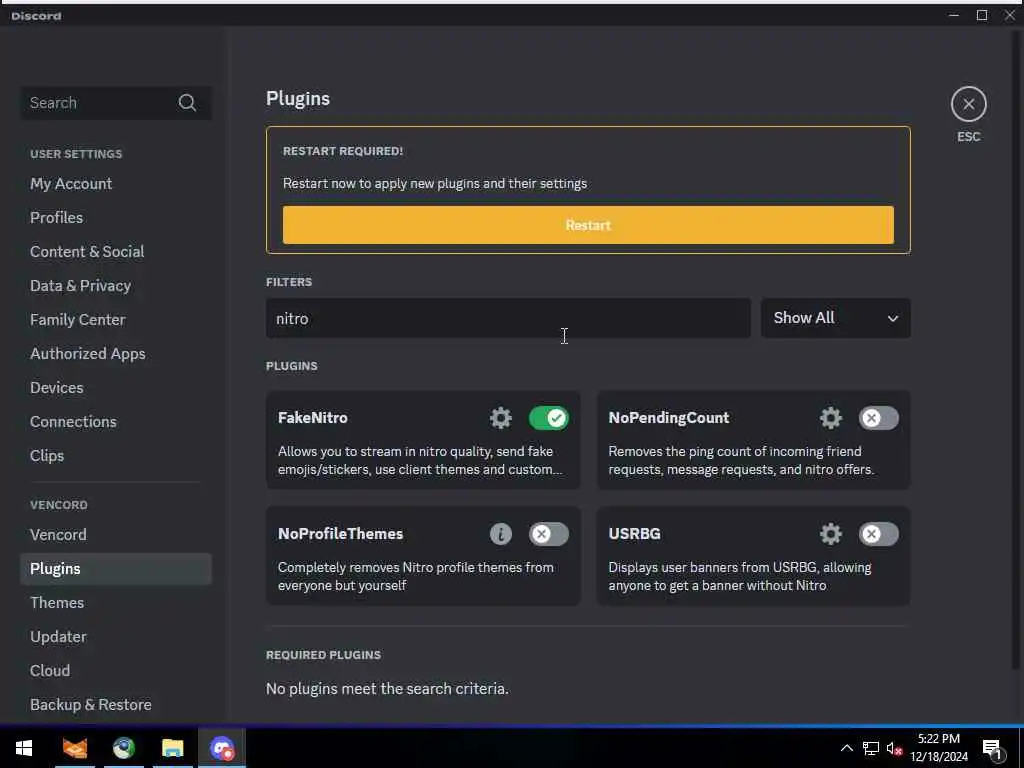Open NoPendingCount settings gear

[831, 418]
